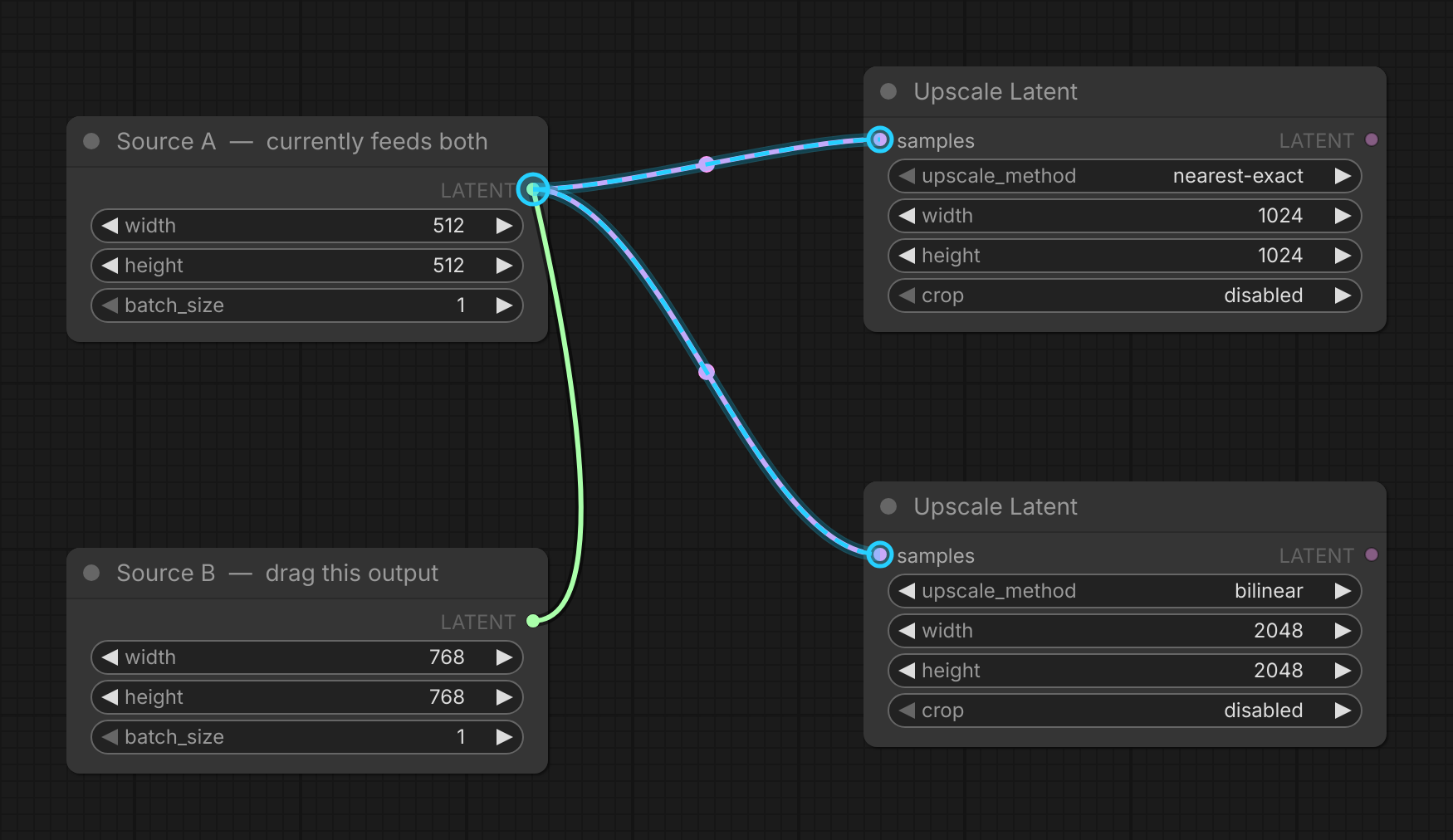This screenshot has width=1453, height=840.
Task: Collapse the bottom Upscale Latent node dot
Action: [888, 506]
